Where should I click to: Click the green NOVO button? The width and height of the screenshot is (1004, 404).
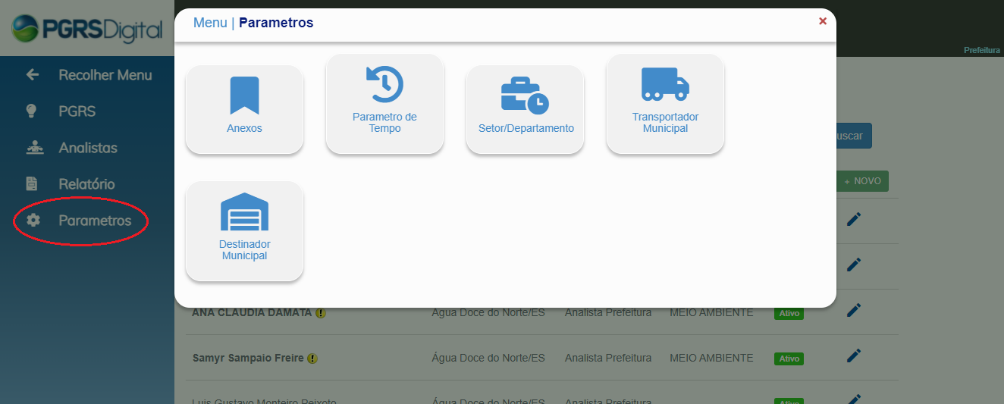862,181
